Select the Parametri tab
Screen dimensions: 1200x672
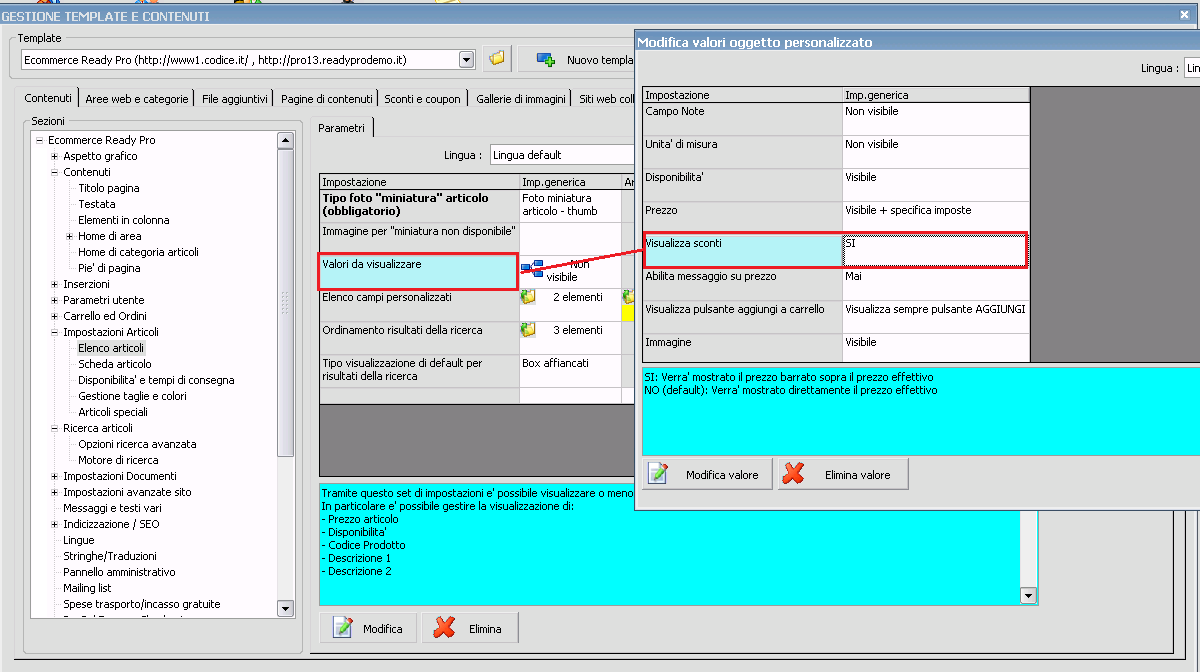342,128
